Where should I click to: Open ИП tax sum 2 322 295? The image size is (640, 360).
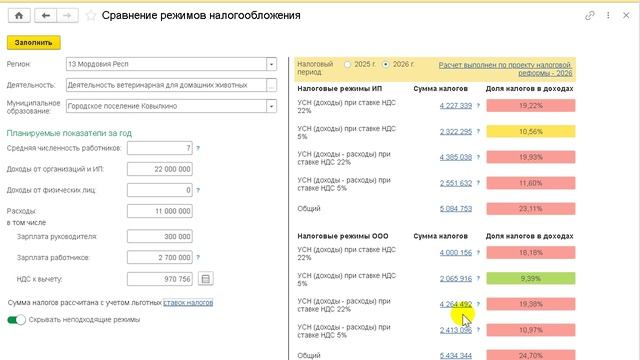[456, 131]
